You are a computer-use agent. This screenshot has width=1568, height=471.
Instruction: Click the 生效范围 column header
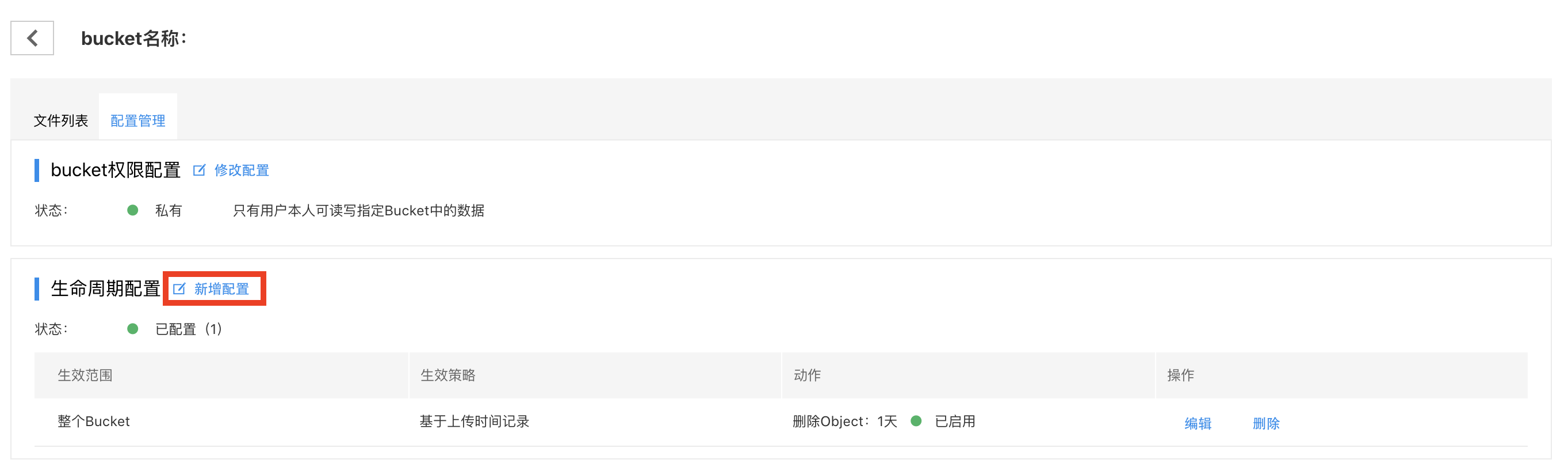click(x=85, y=375)
